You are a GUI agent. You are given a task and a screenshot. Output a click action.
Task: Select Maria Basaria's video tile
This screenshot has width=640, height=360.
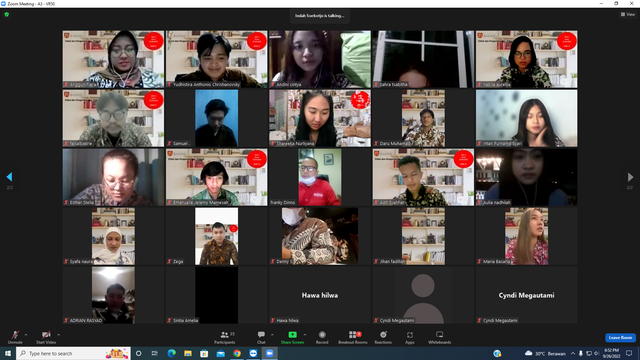tap(527, 236)
